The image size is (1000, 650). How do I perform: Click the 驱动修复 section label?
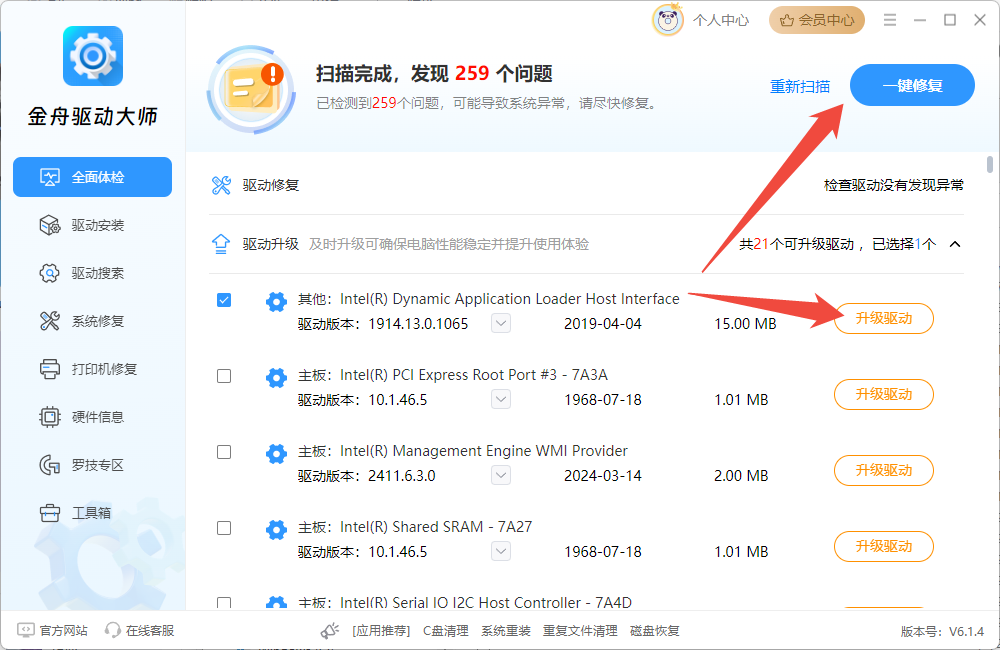(x=270, y=186)
